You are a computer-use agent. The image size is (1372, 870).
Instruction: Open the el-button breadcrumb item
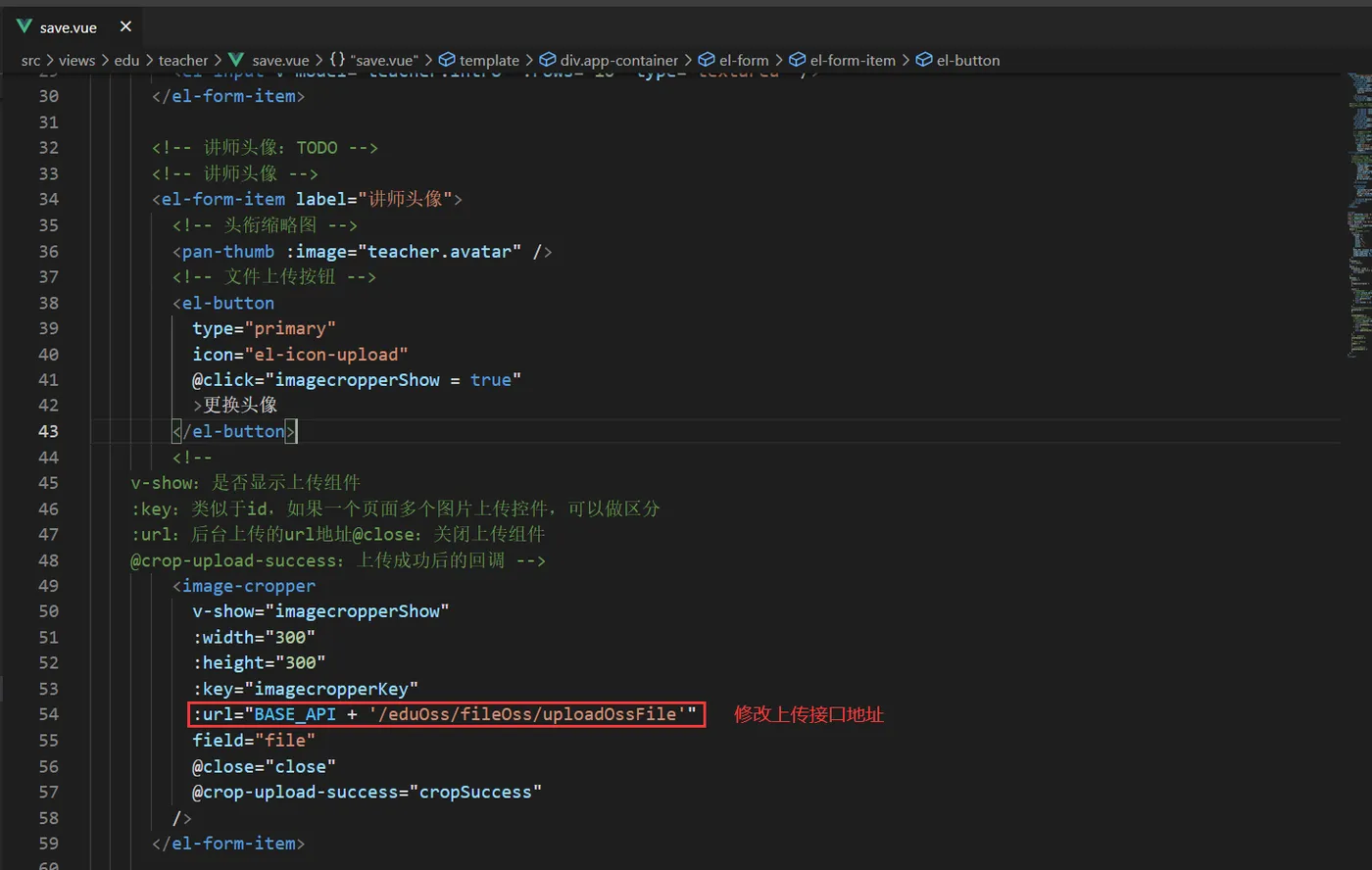[968, 61]
